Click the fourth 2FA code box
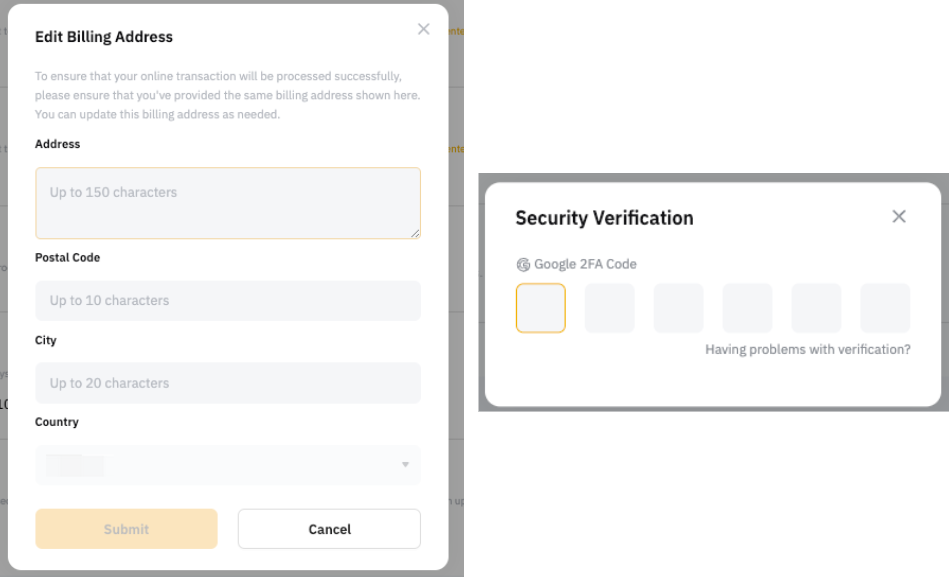 [748, 308]
